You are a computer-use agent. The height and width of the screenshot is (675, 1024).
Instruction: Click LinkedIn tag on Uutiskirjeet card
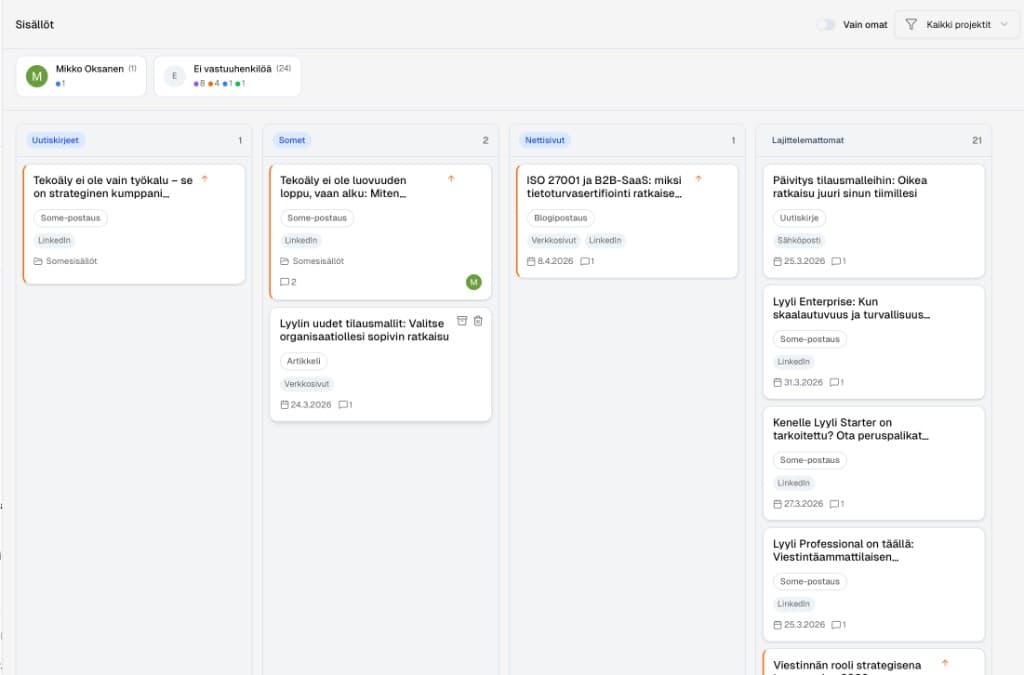click(54, 241)
